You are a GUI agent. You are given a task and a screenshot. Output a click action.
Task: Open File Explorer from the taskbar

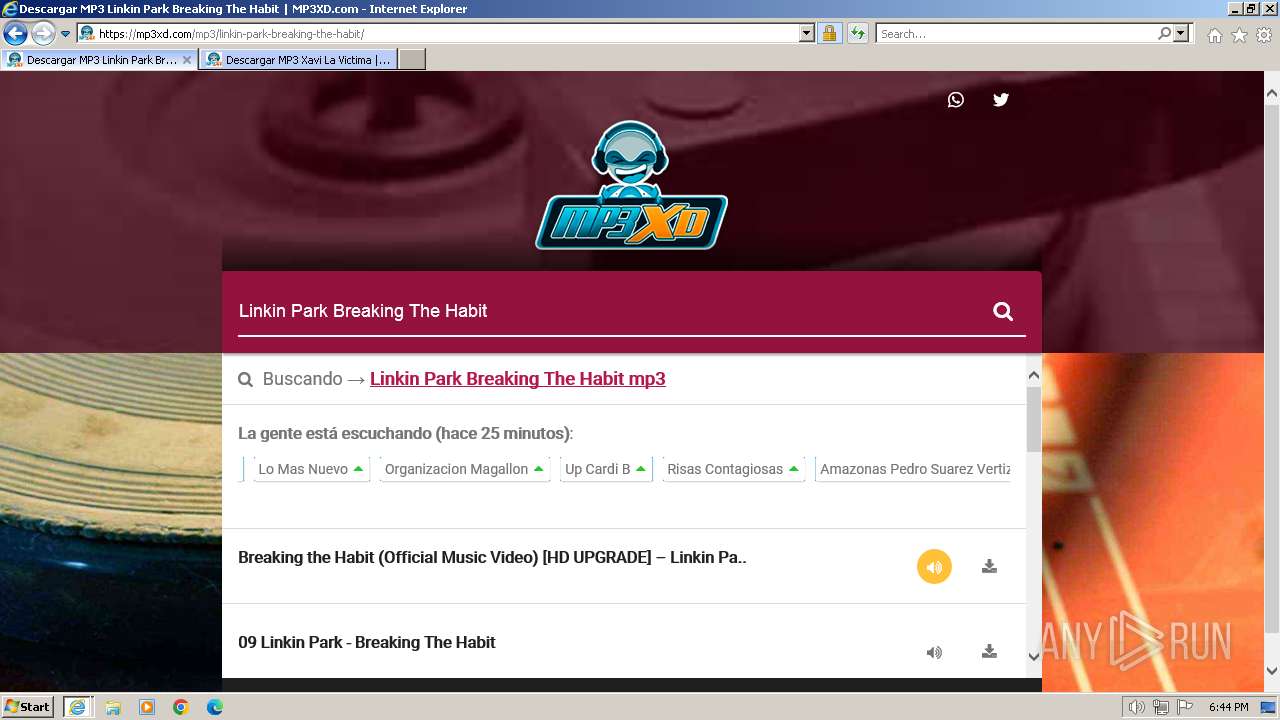113,707
